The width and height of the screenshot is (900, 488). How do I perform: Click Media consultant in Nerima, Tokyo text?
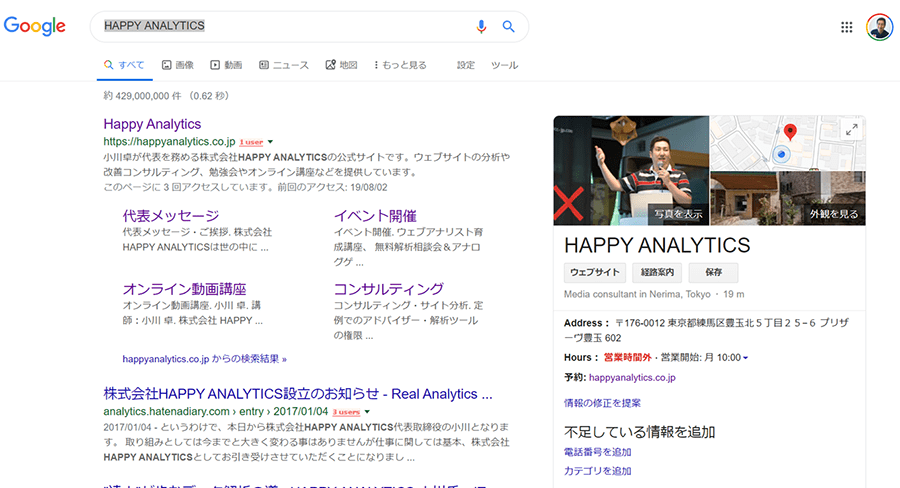637,294
